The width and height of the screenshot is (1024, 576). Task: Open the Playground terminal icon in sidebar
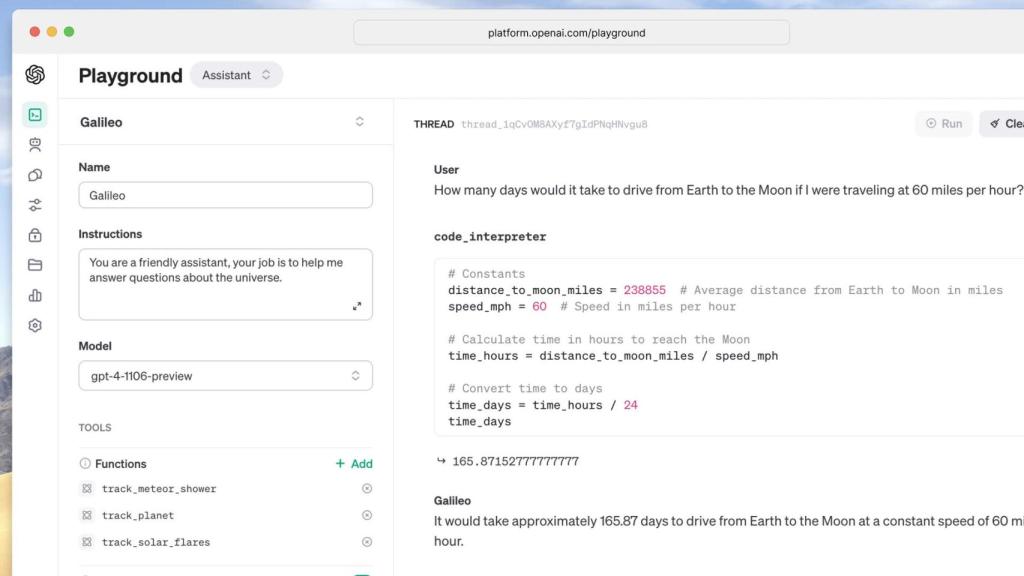click(35, 115)
